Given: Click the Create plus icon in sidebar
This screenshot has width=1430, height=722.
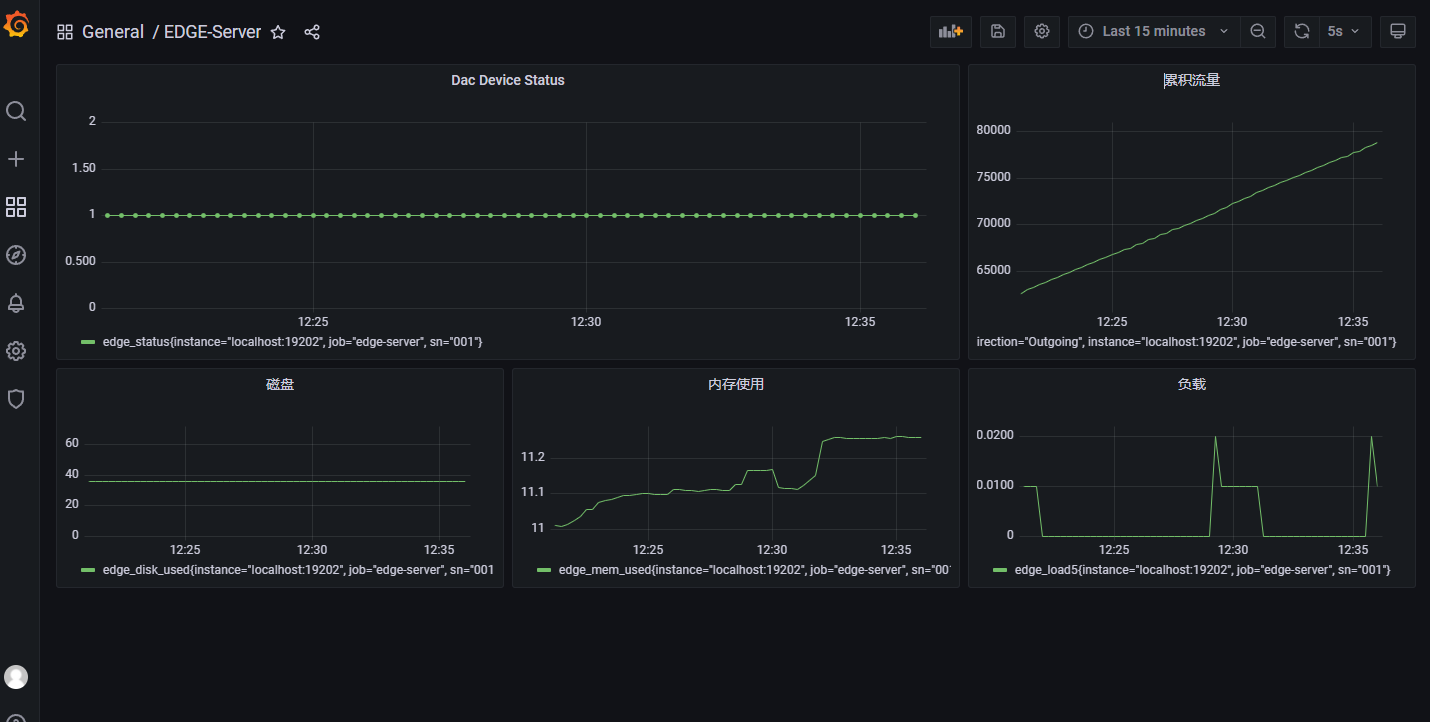Looking at the screenshot, I should [x=16, y=159].
